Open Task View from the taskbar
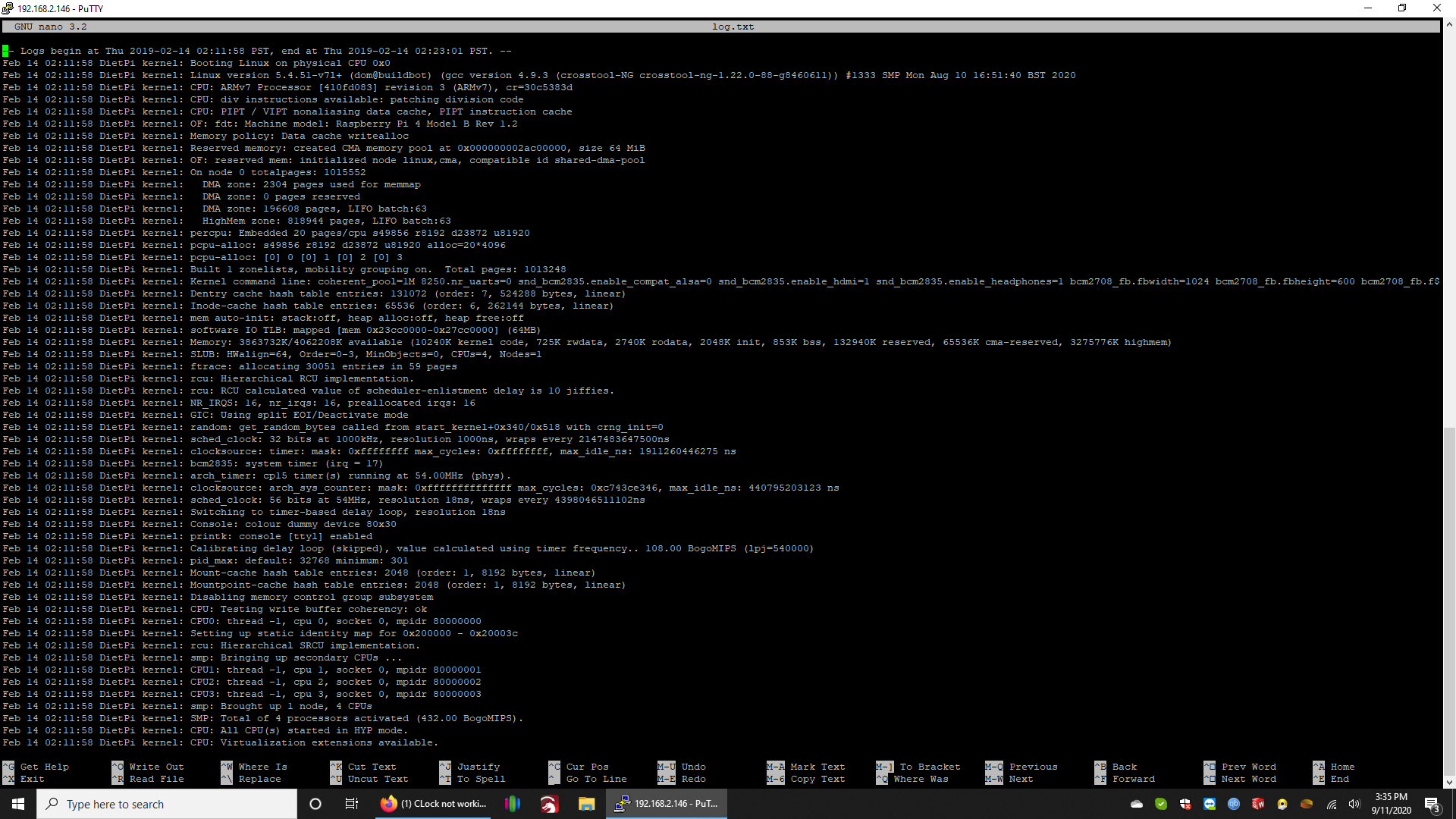Screen dimensions: 1456x819 coord(352,804)
